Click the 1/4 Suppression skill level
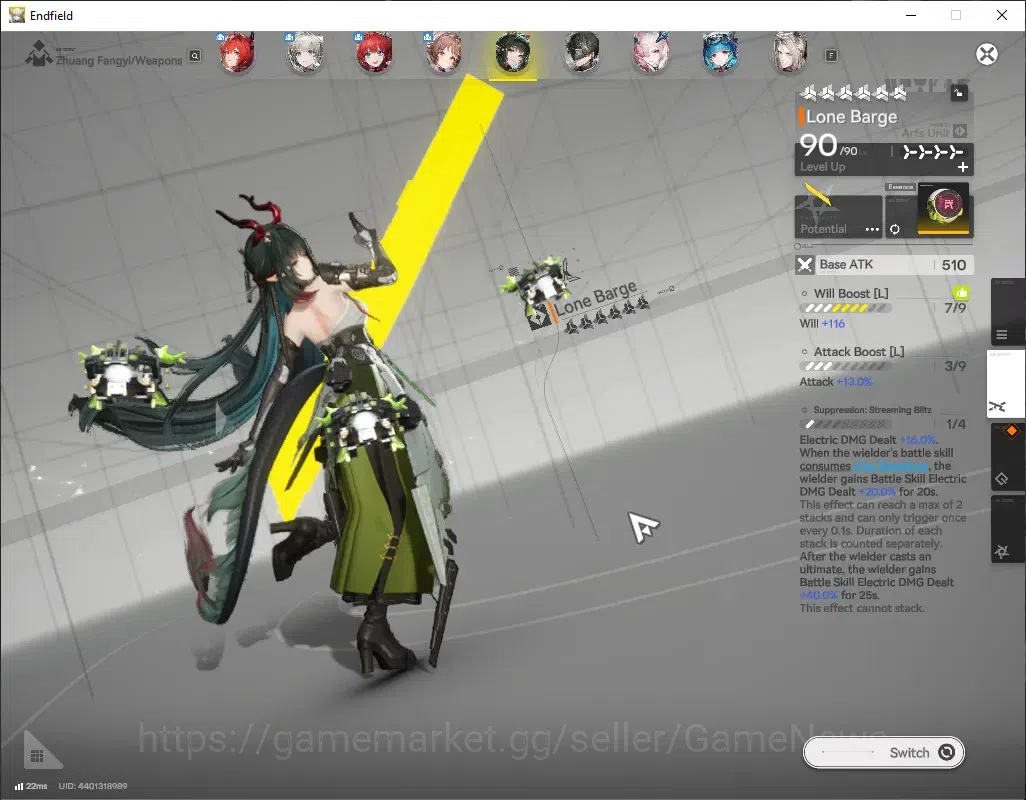This screenshot has width=1026, height=800. [955, 424]
